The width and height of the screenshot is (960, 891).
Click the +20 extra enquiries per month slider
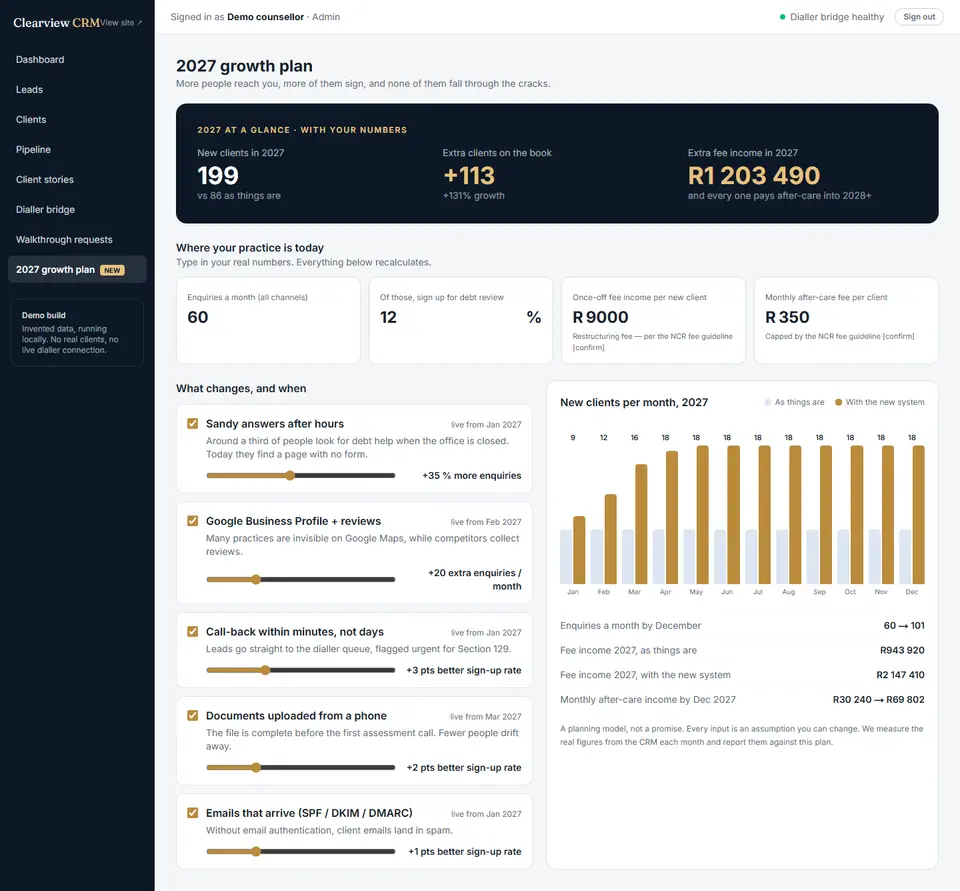pos(301,579)
